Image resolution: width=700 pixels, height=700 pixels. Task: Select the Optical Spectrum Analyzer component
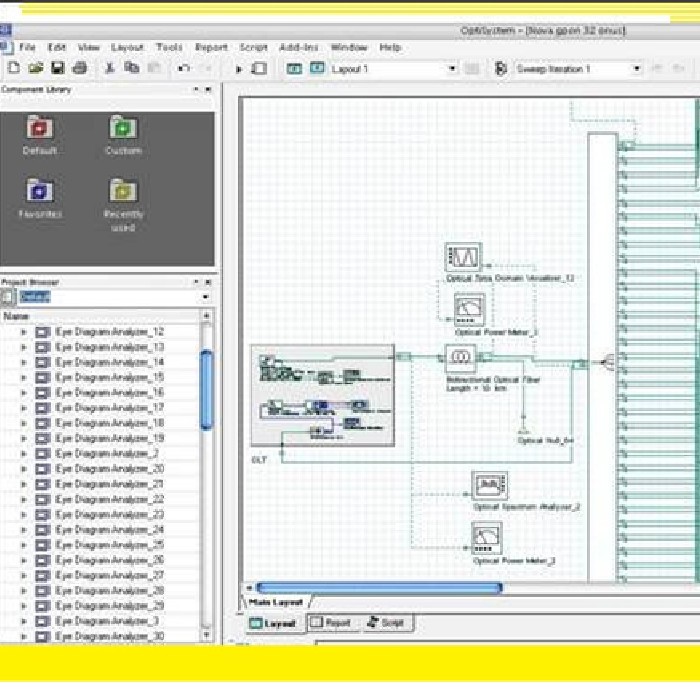tap(490, 486)
